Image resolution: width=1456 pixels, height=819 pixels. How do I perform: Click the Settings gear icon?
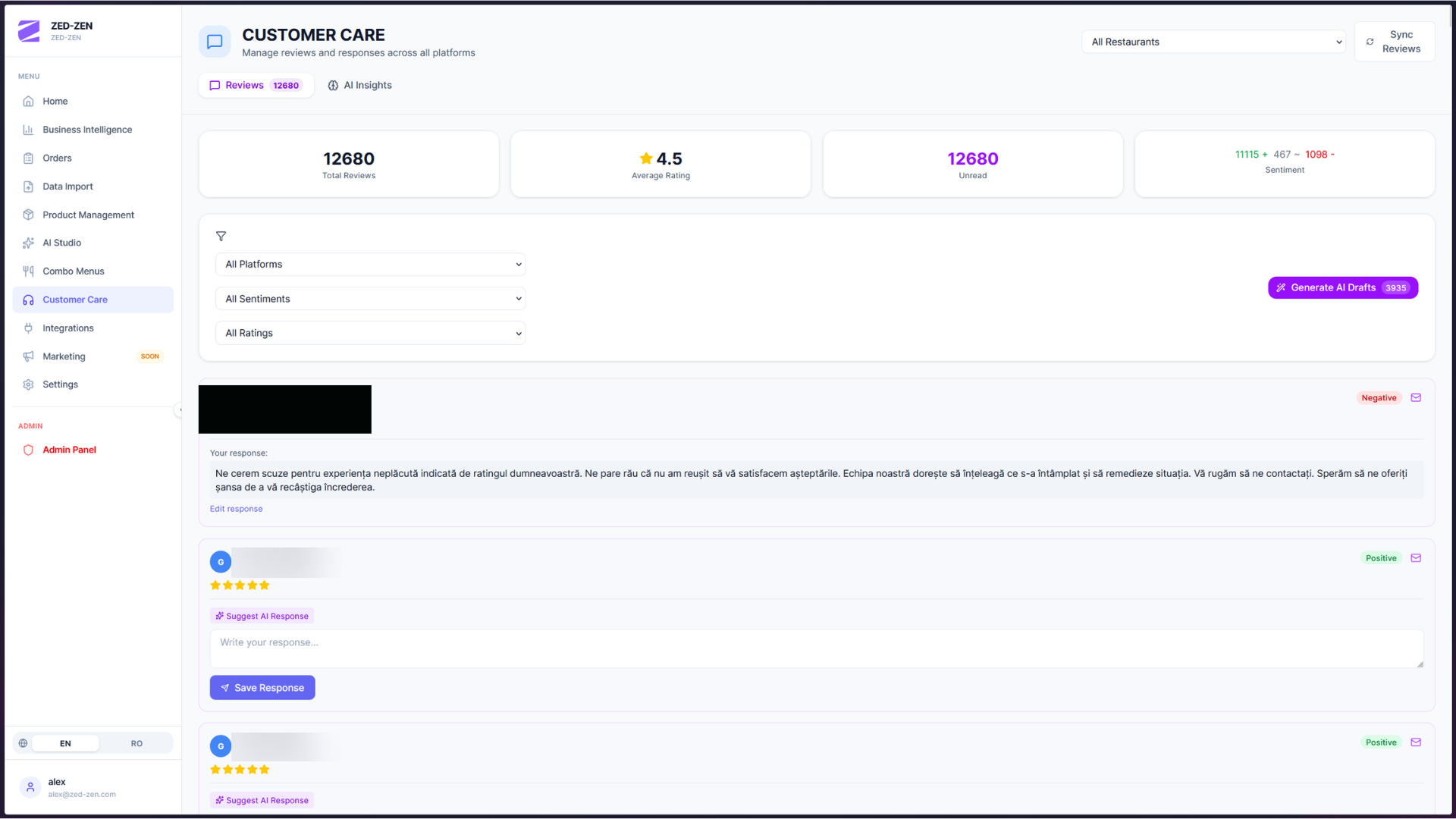click(x=28, y=384)
